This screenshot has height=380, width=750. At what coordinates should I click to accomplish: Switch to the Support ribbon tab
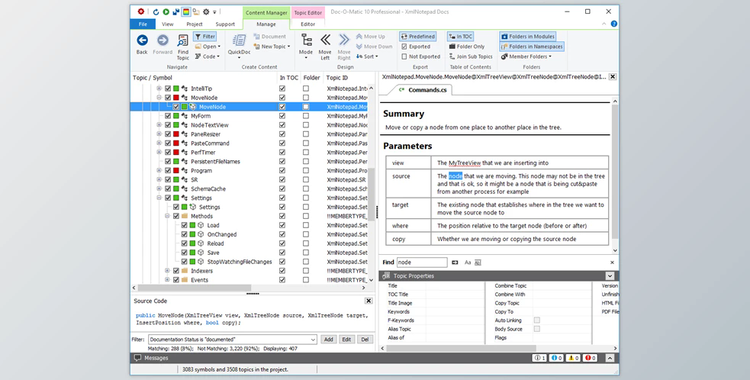tap(225, 24)
